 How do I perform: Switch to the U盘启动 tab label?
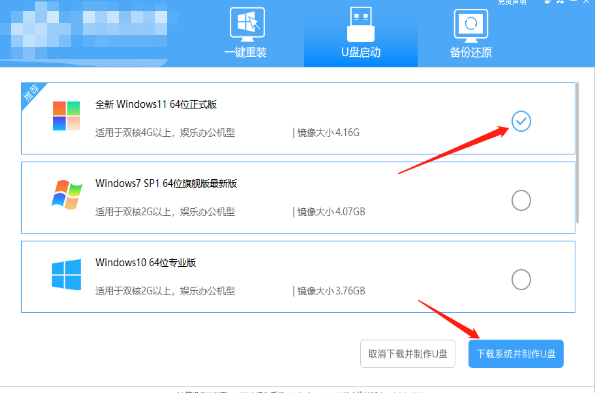pos(360,52)
